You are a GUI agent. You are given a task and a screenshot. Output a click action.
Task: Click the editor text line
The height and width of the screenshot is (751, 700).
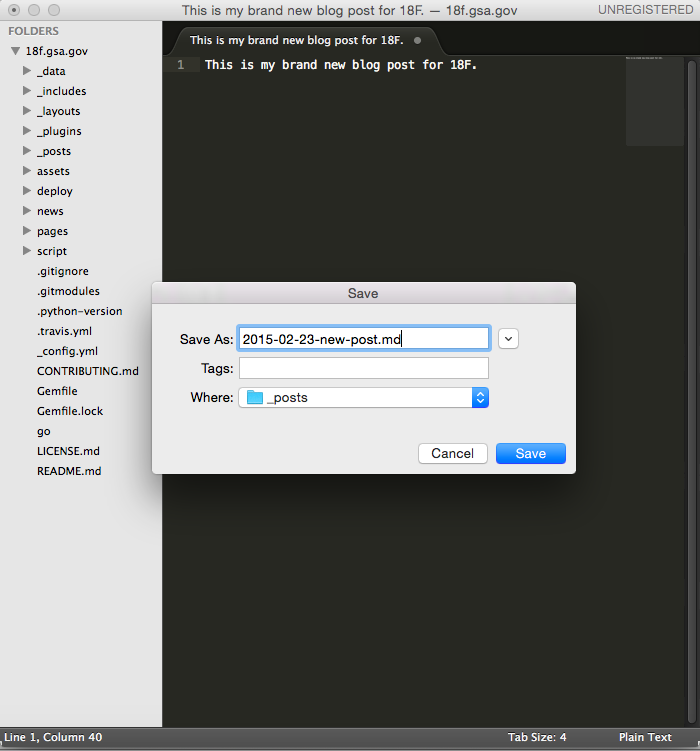tap(341, 65)
